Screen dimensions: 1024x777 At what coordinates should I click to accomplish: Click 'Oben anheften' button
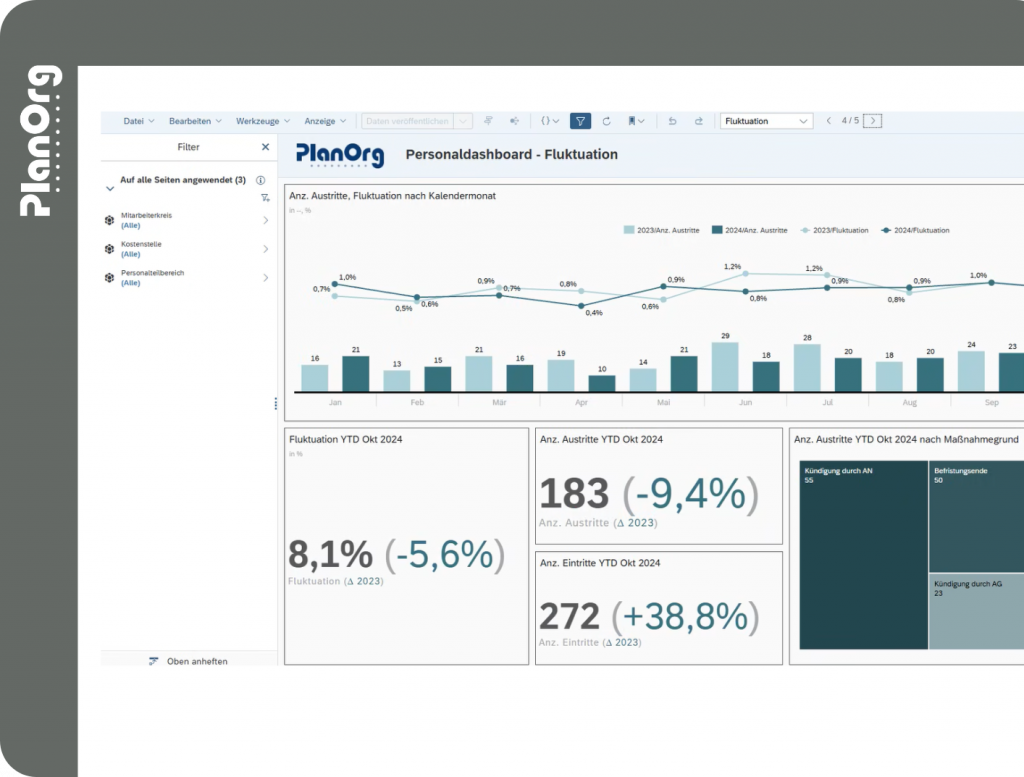pyautogui.click(x=188, y=661)
